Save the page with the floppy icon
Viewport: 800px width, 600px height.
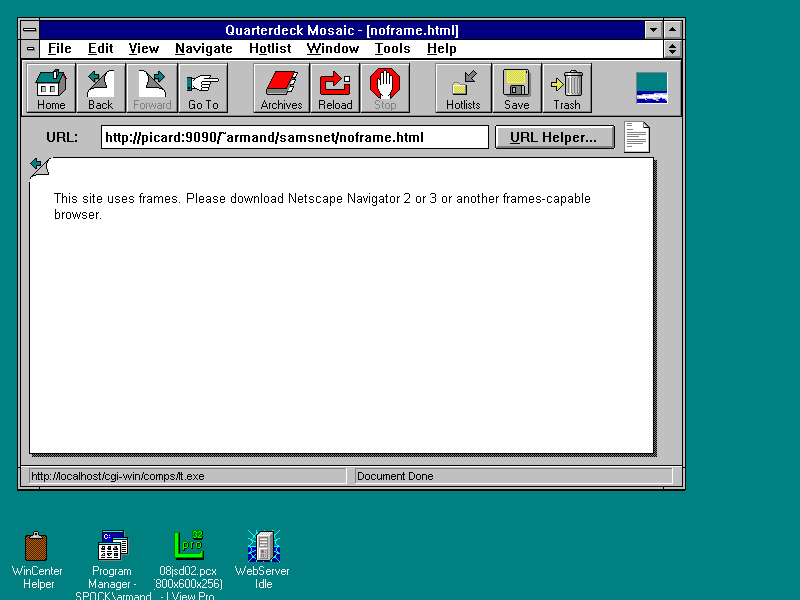point(517,88)
